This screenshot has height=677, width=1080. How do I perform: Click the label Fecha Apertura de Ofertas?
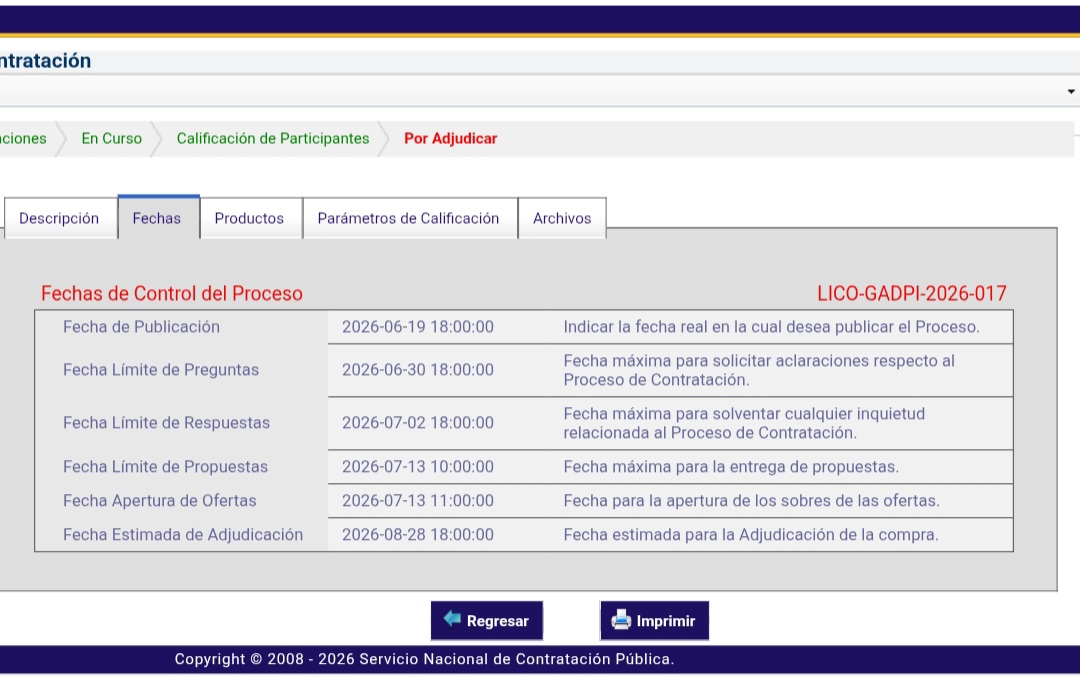click(159, 501)
